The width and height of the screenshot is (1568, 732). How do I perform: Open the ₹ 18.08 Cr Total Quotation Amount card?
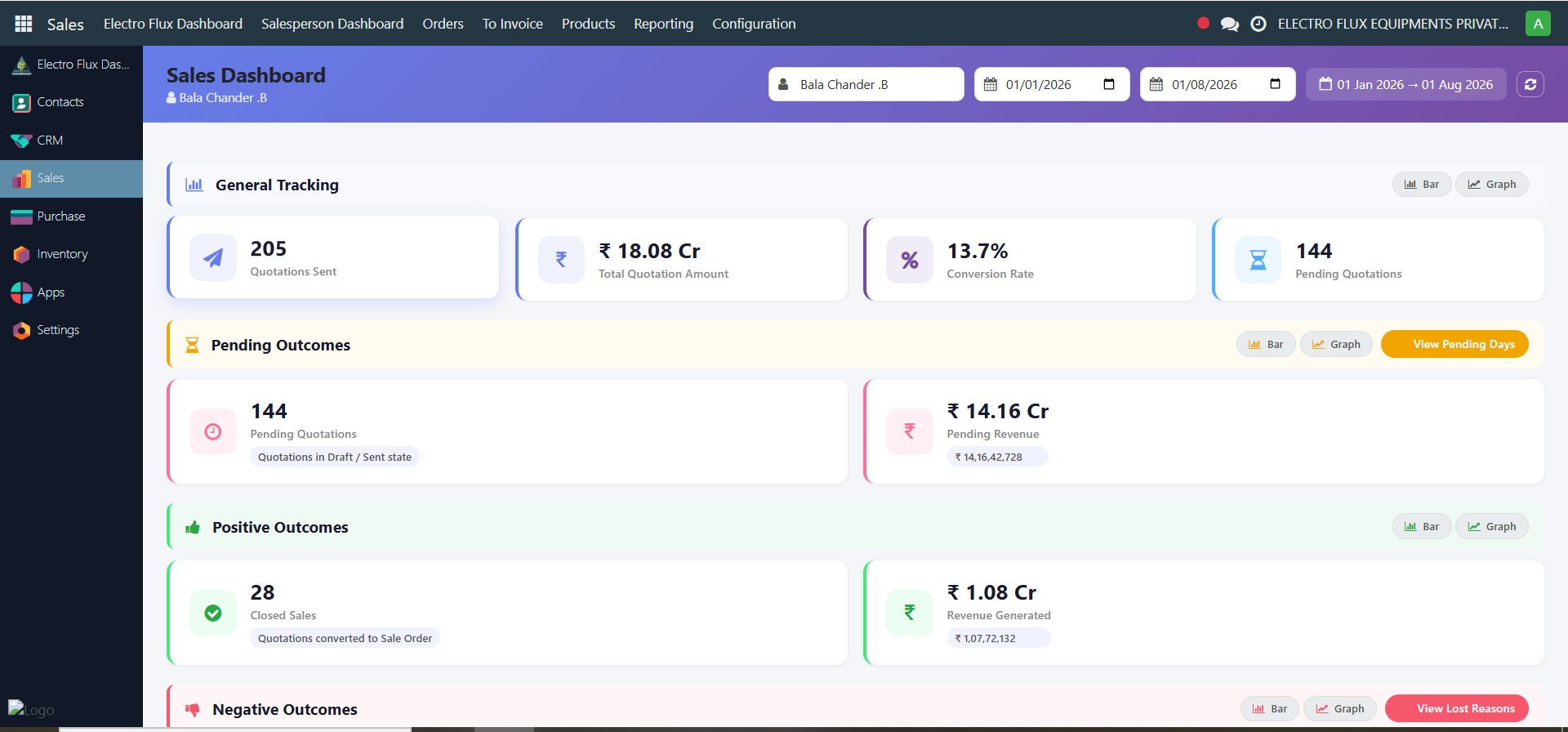(x=682, y=259)
